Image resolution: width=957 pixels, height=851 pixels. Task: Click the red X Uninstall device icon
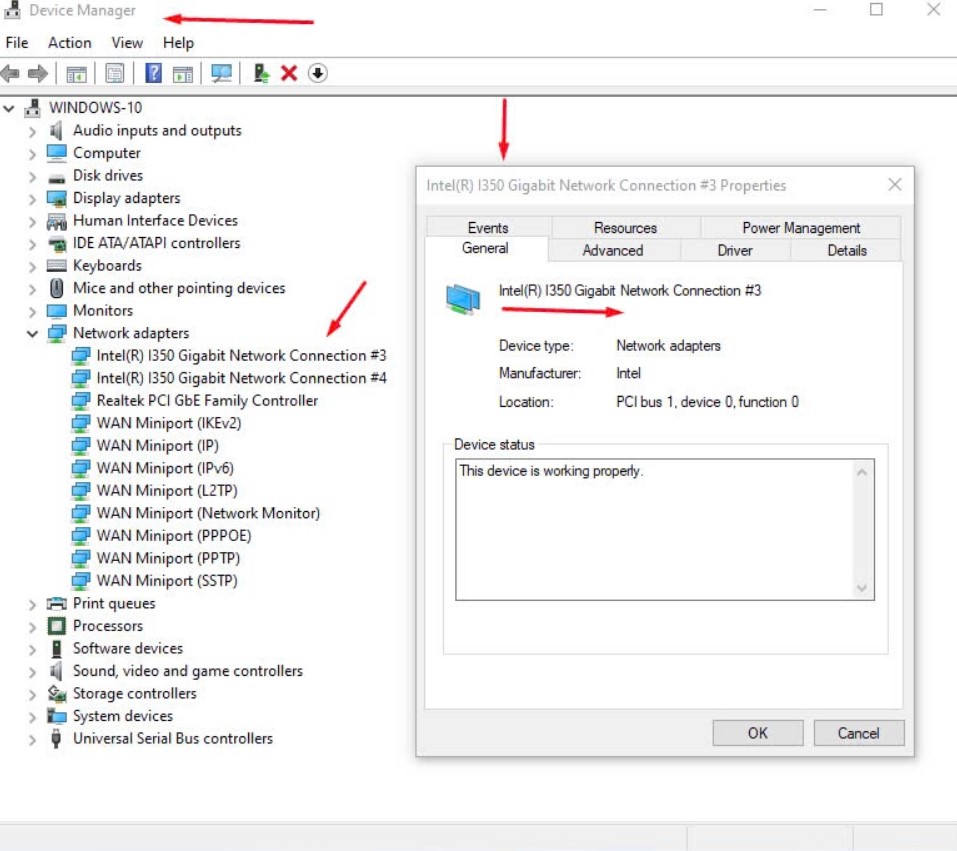click(x=289, y=73)
